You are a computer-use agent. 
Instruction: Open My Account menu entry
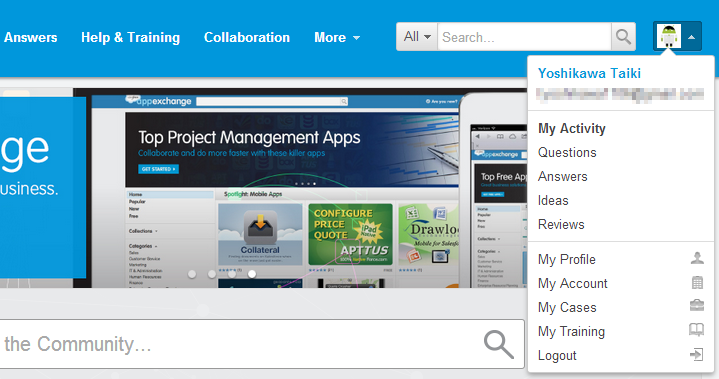[573, 283]
